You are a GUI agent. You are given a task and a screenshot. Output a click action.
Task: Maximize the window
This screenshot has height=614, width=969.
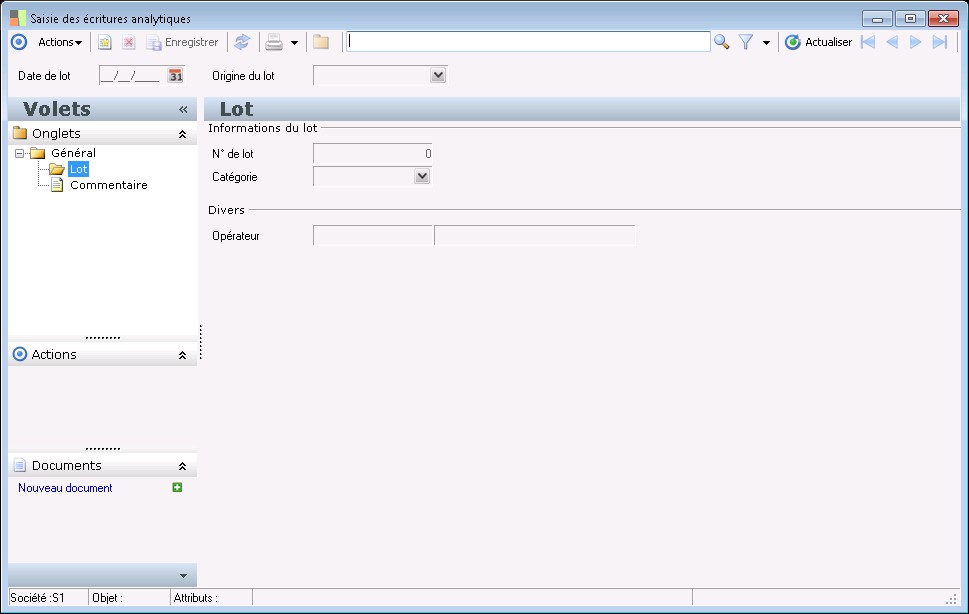910,19
